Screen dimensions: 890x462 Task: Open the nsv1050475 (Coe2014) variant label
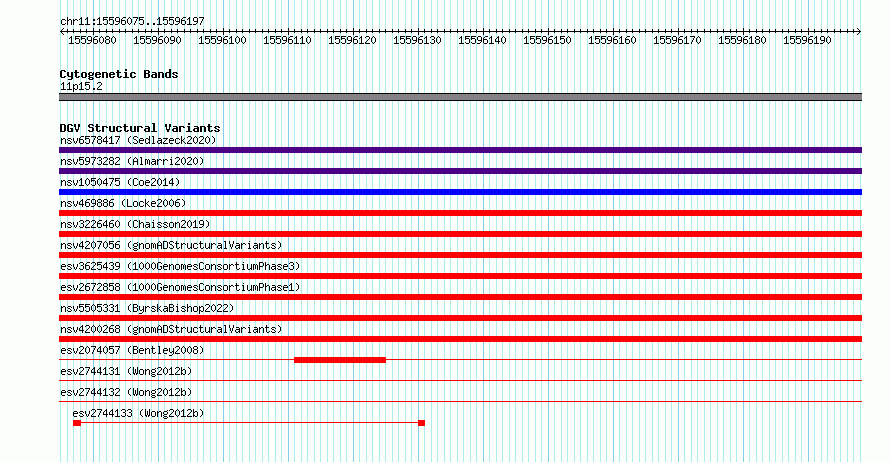click(120, 182)
